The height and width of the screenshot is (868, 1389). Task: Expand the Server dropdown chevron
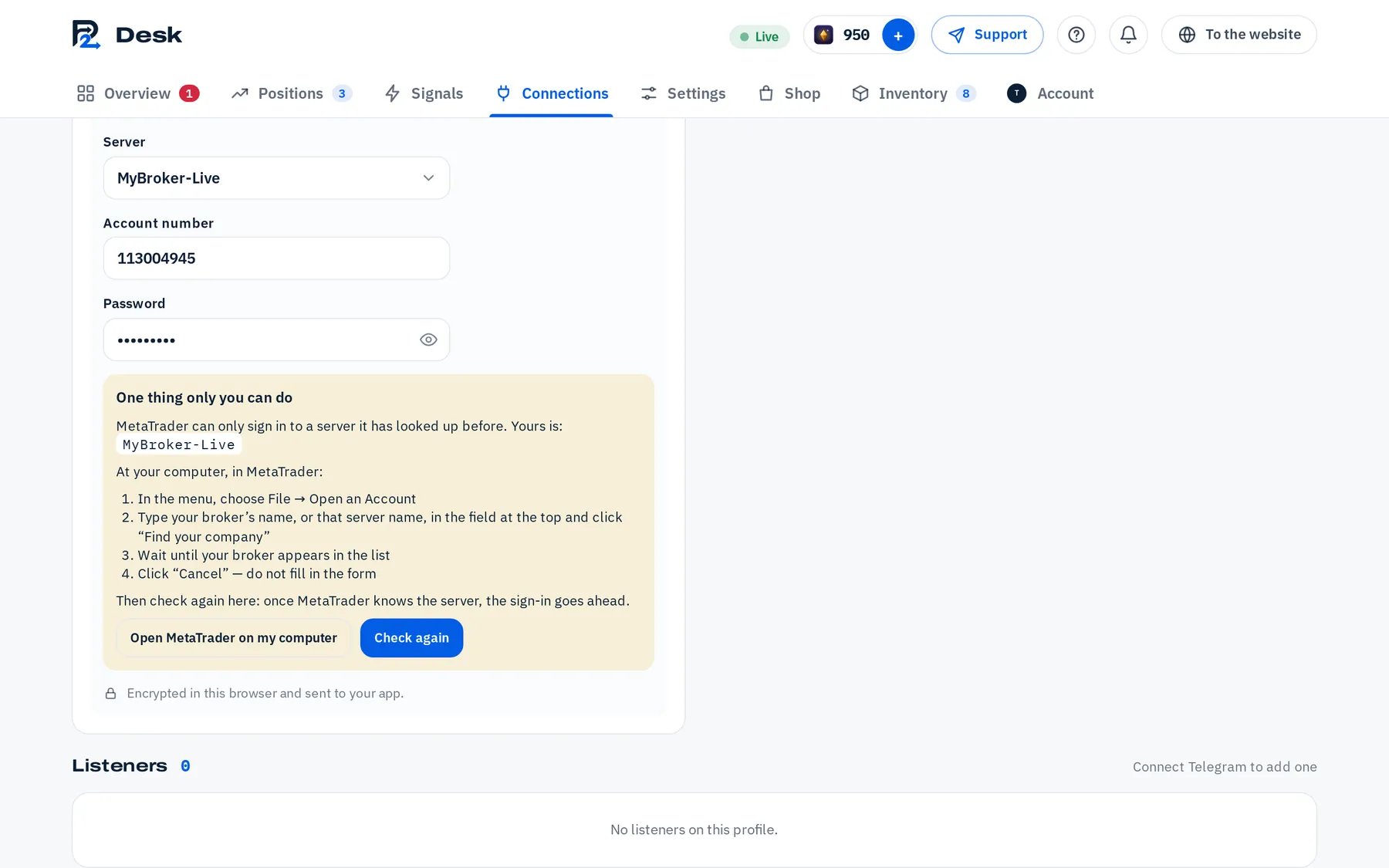[428, 178]
